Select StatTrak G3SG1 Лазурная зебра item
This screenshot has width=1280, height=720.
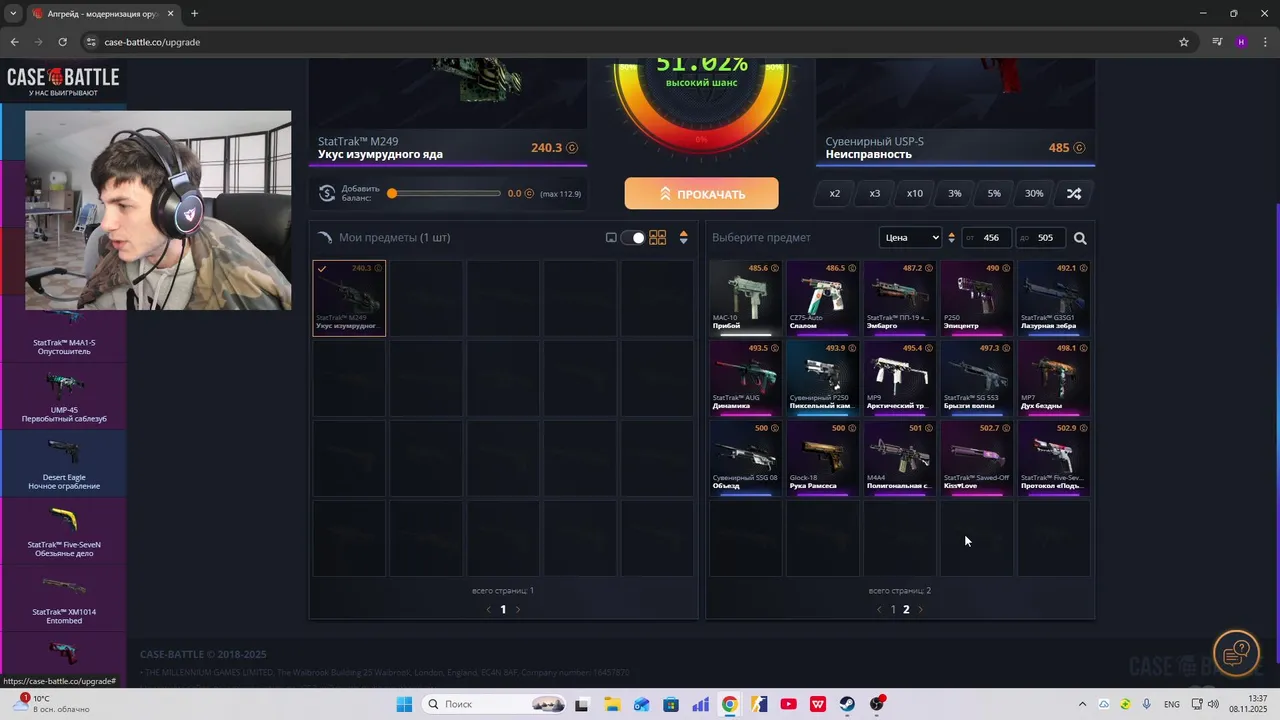point(1053,298)
